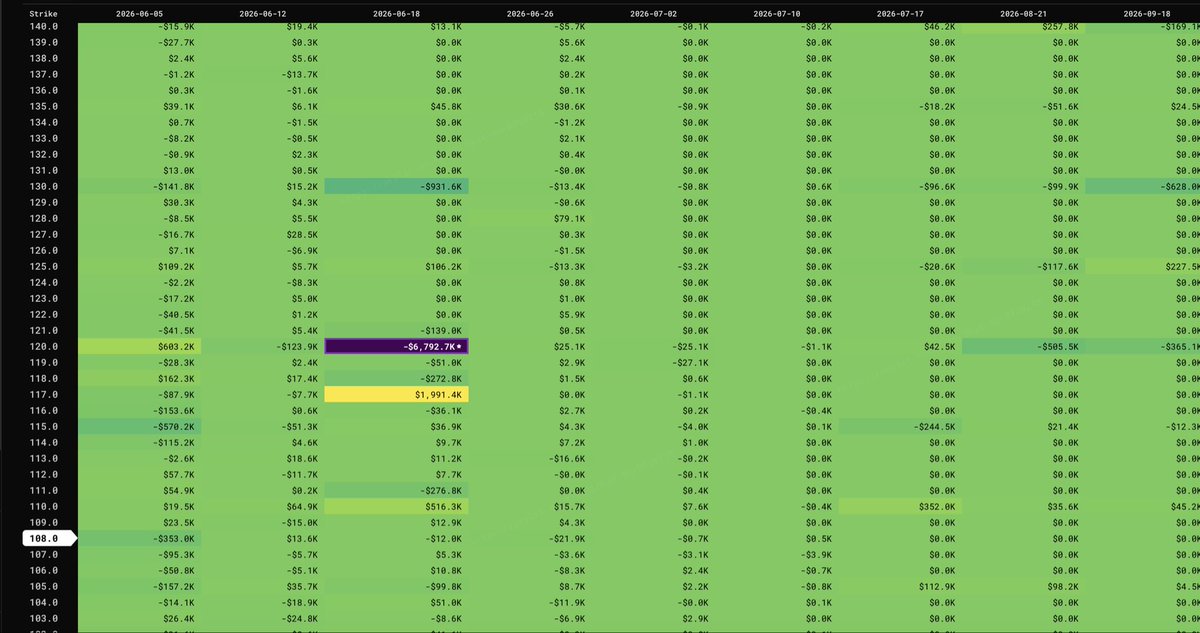Click the $603.2K cell at strike 120.0

pyautogui.click(x=140, y=346)
